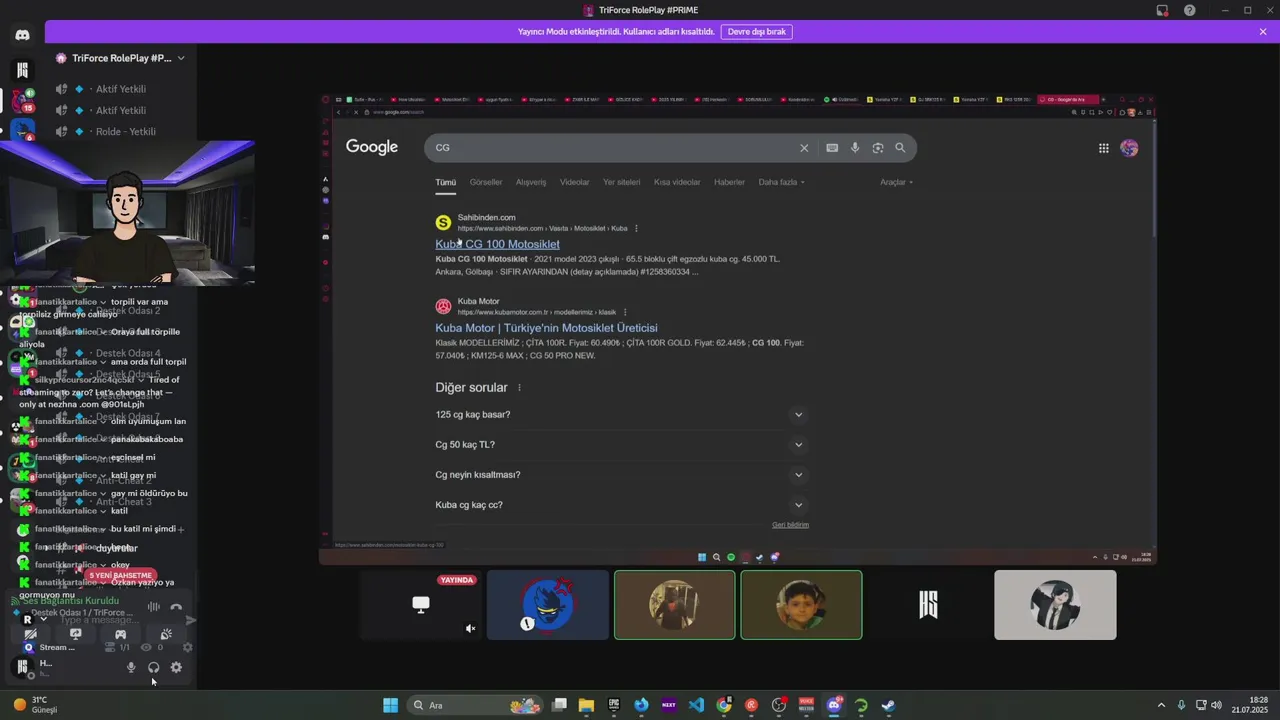Join the first 'Aktif Yetkili' voice channel
The width and height of the screenshot is (1280, 720).
coord(120,89)
